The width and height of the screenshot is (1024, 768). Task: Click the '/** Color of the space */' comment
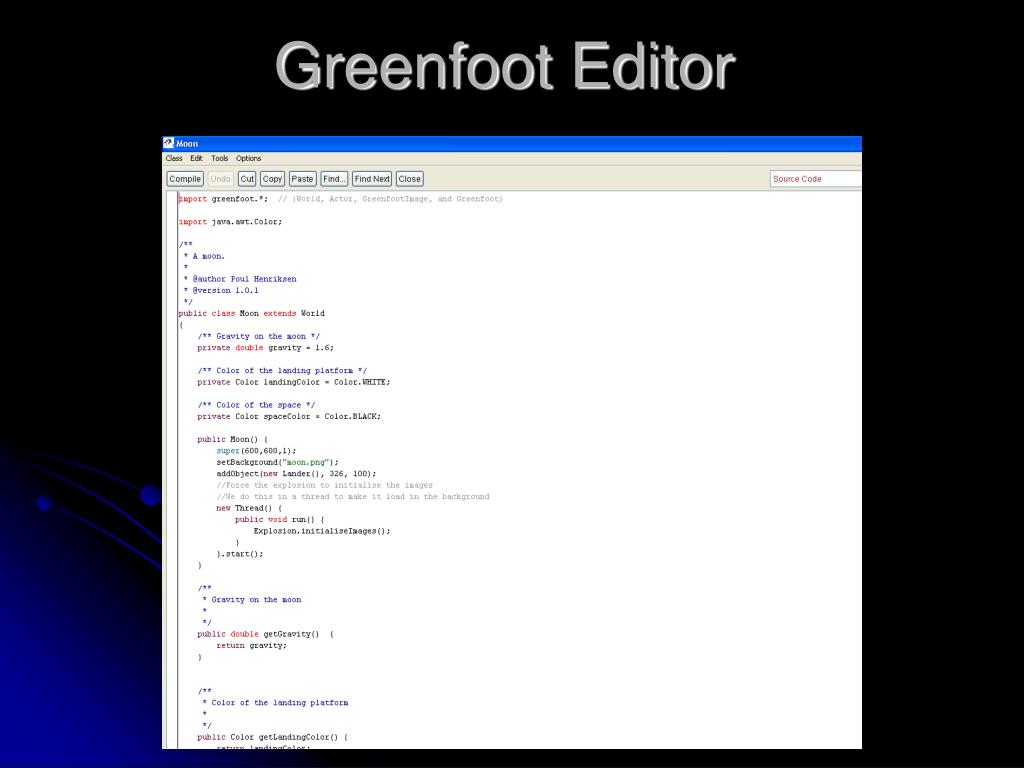pyautogui.click(x=256, y=405)
